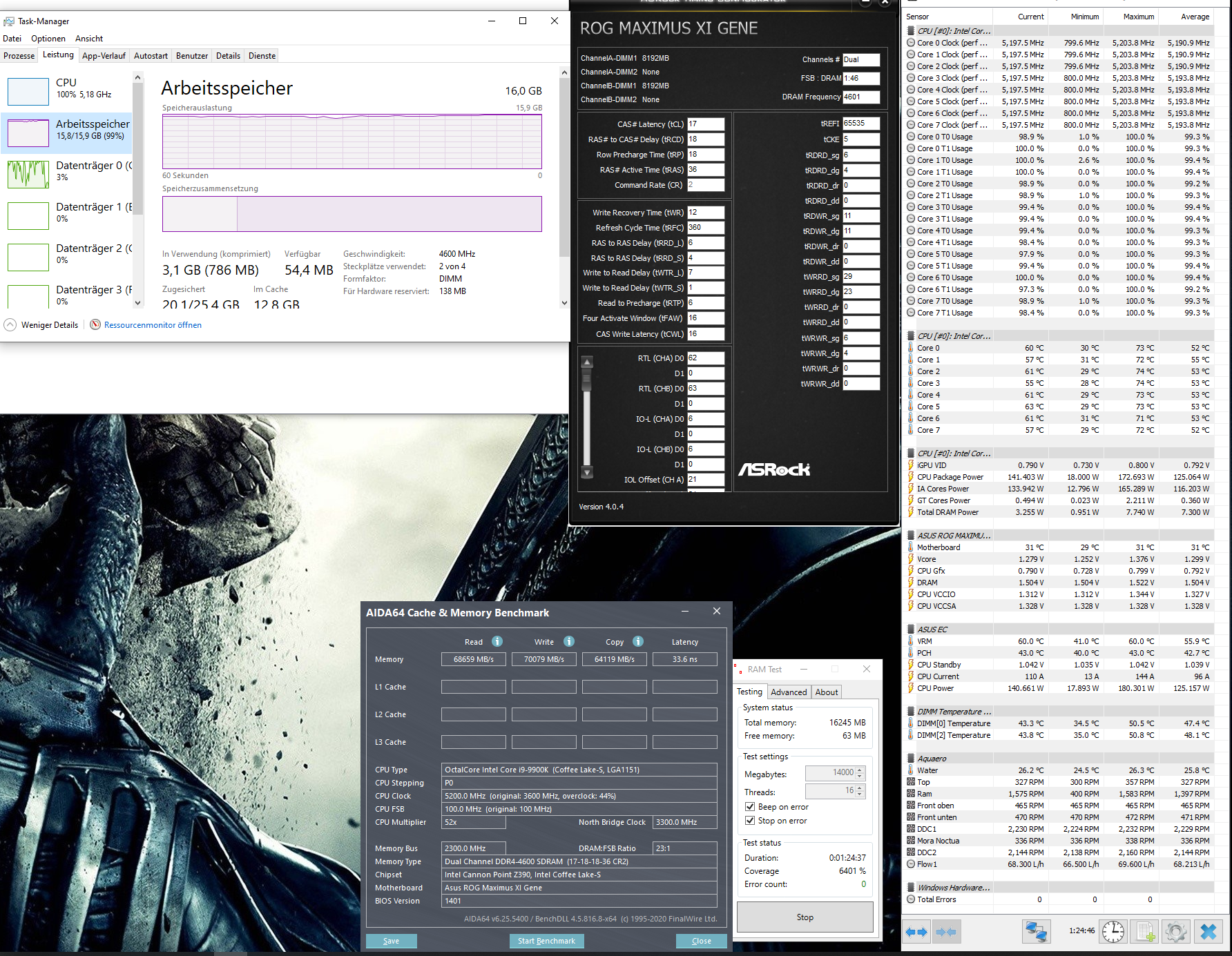Viewport: 1232px width, 956px height.
Task: Click the blue X close icon in HWiNFO
Action: [x=1209, y=931]
